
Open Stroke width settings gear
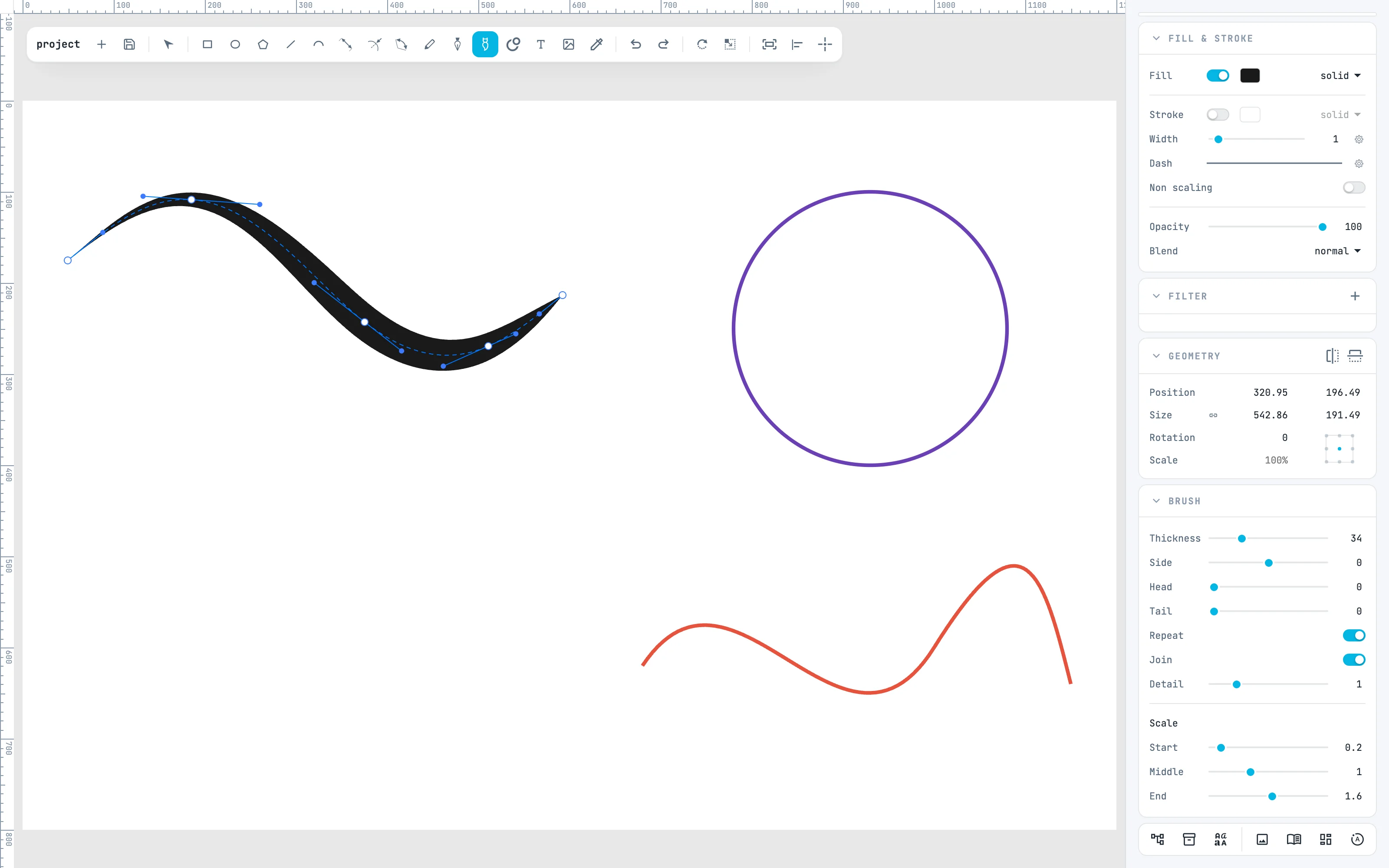pos(1359,139)
